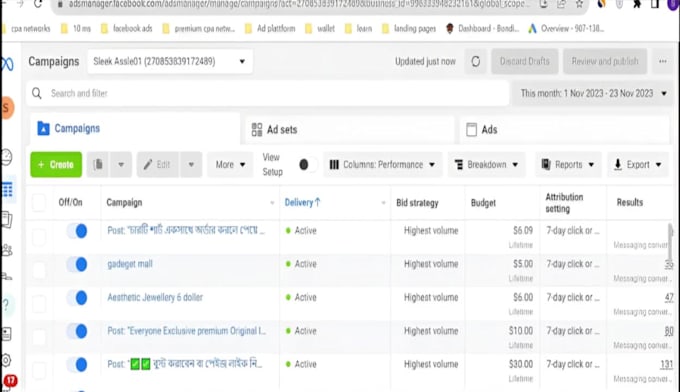Open the More dropdown

pos(230,164)
